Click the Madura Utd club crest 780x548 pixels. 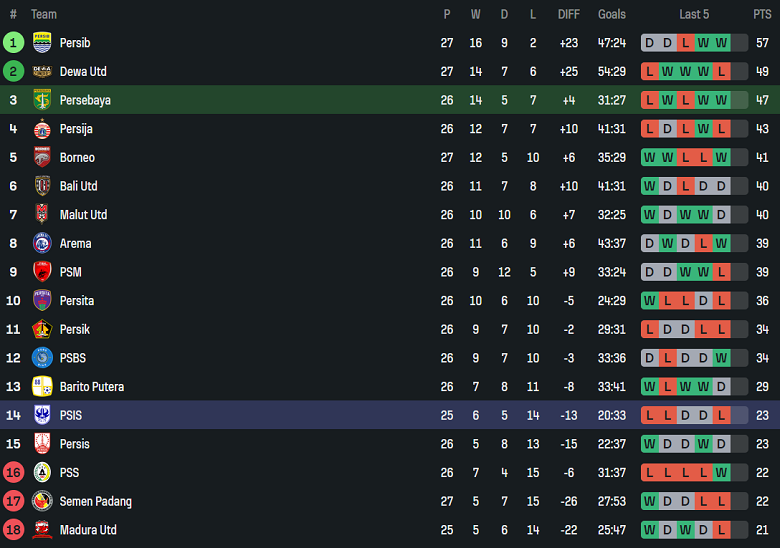coord(42,530)
